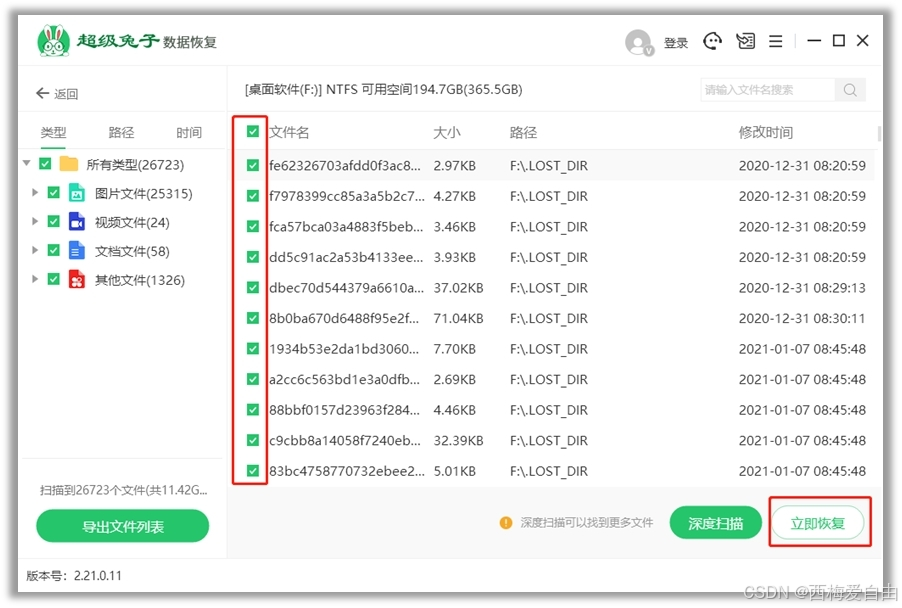The height and width of the screenshot is (608, 902).
Task: Click the 返回 back link
Action: (x=66, y=94)
